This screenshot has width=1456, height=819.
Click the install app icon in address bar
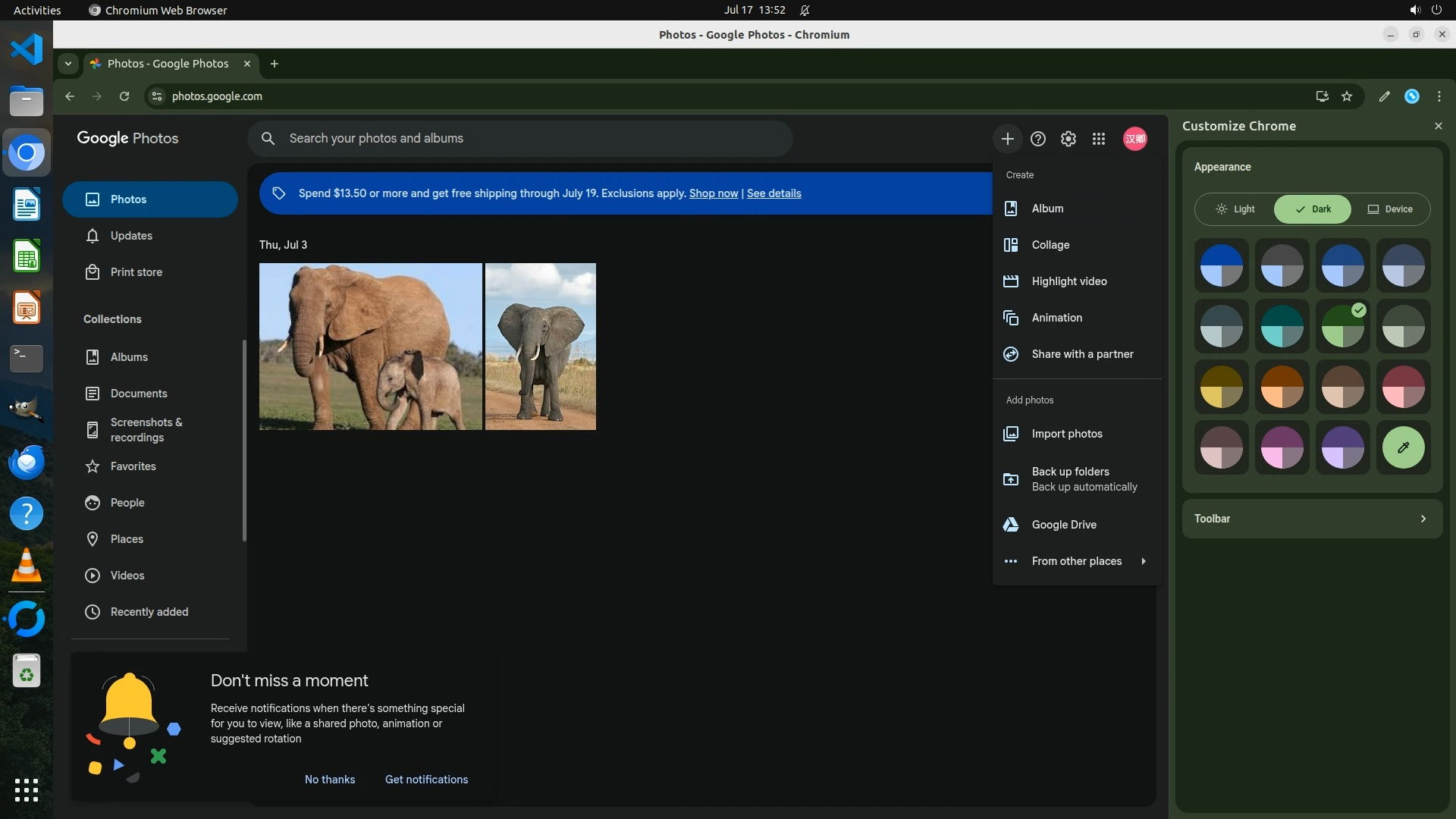pos(1322,96)
